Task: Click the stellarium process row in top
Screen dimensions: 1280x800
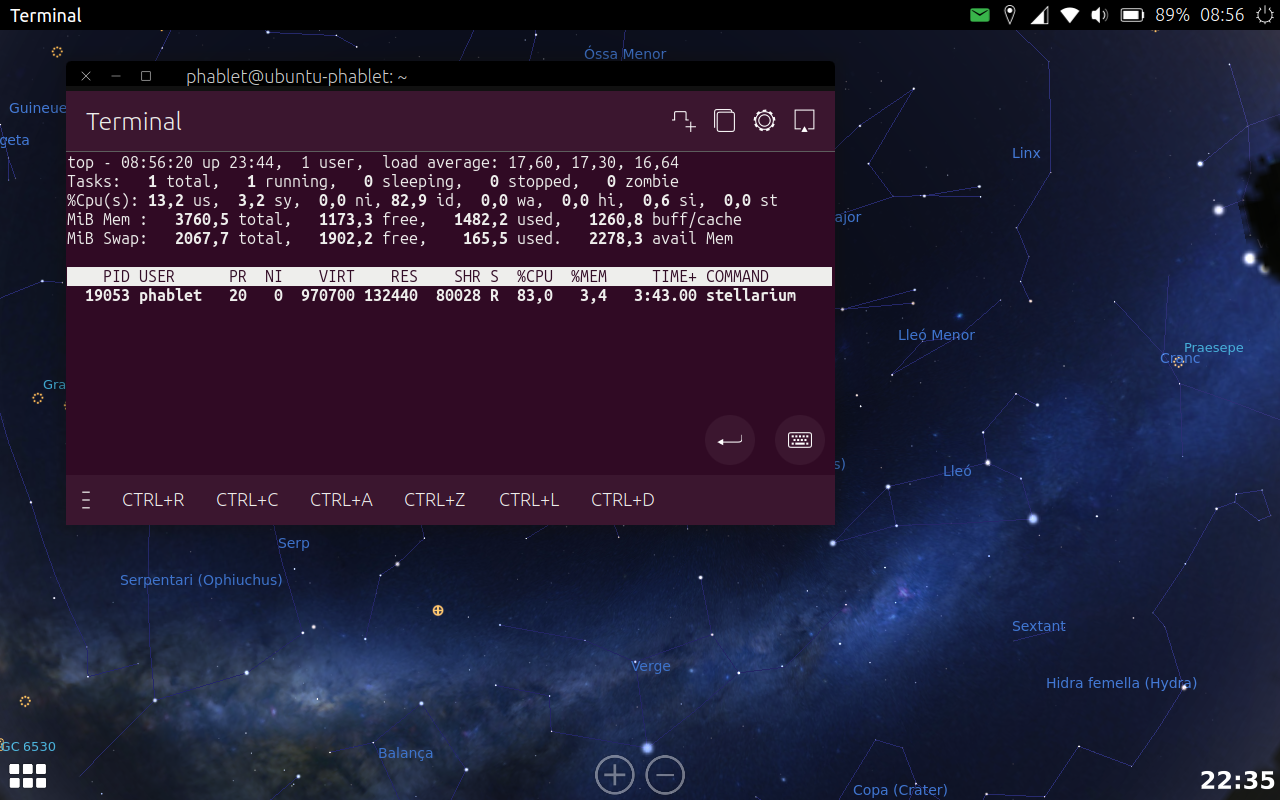Action: [x=449, y=295]
